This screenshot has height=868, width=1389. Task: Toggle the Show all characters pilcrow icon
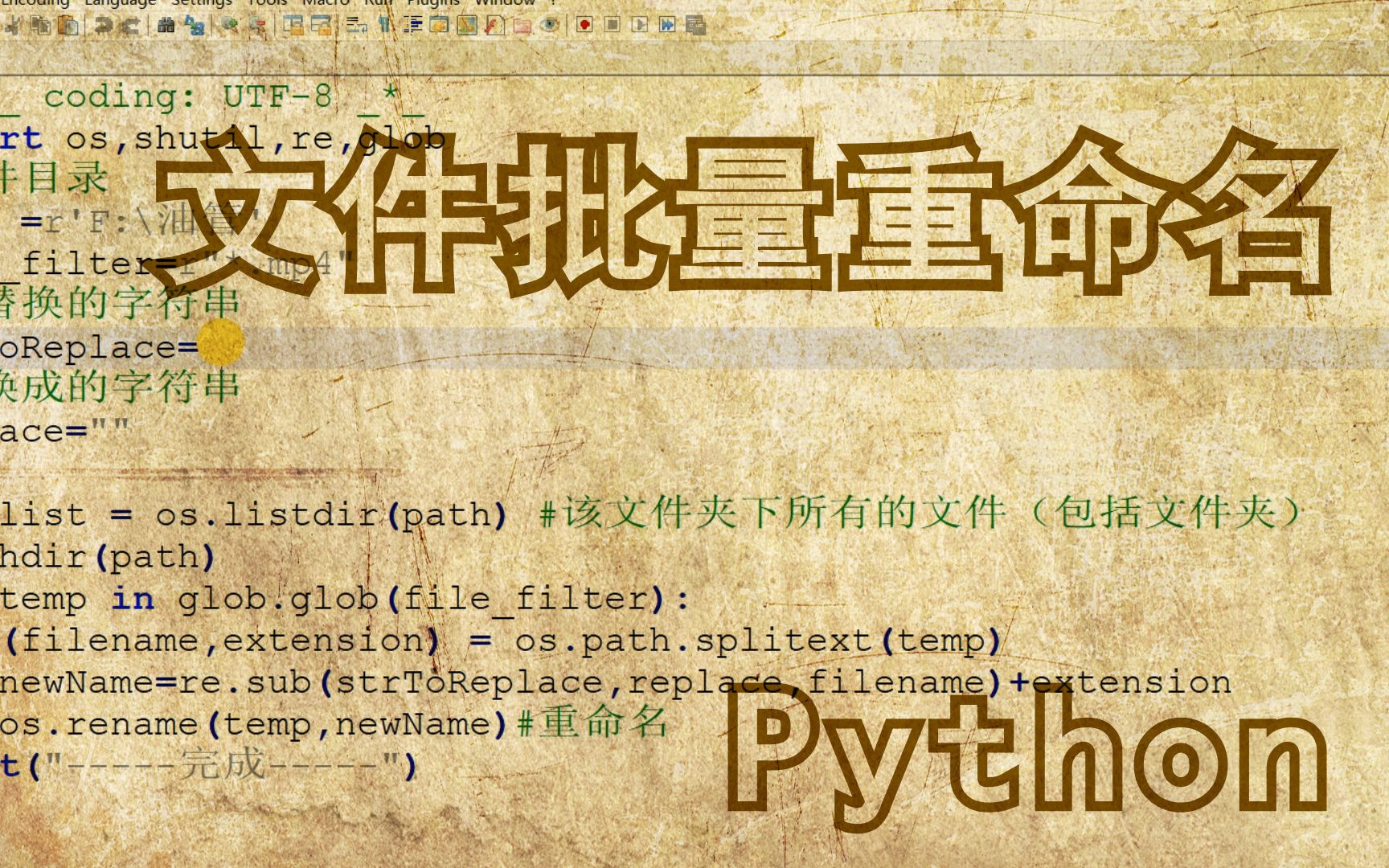(x=385, y=26)
